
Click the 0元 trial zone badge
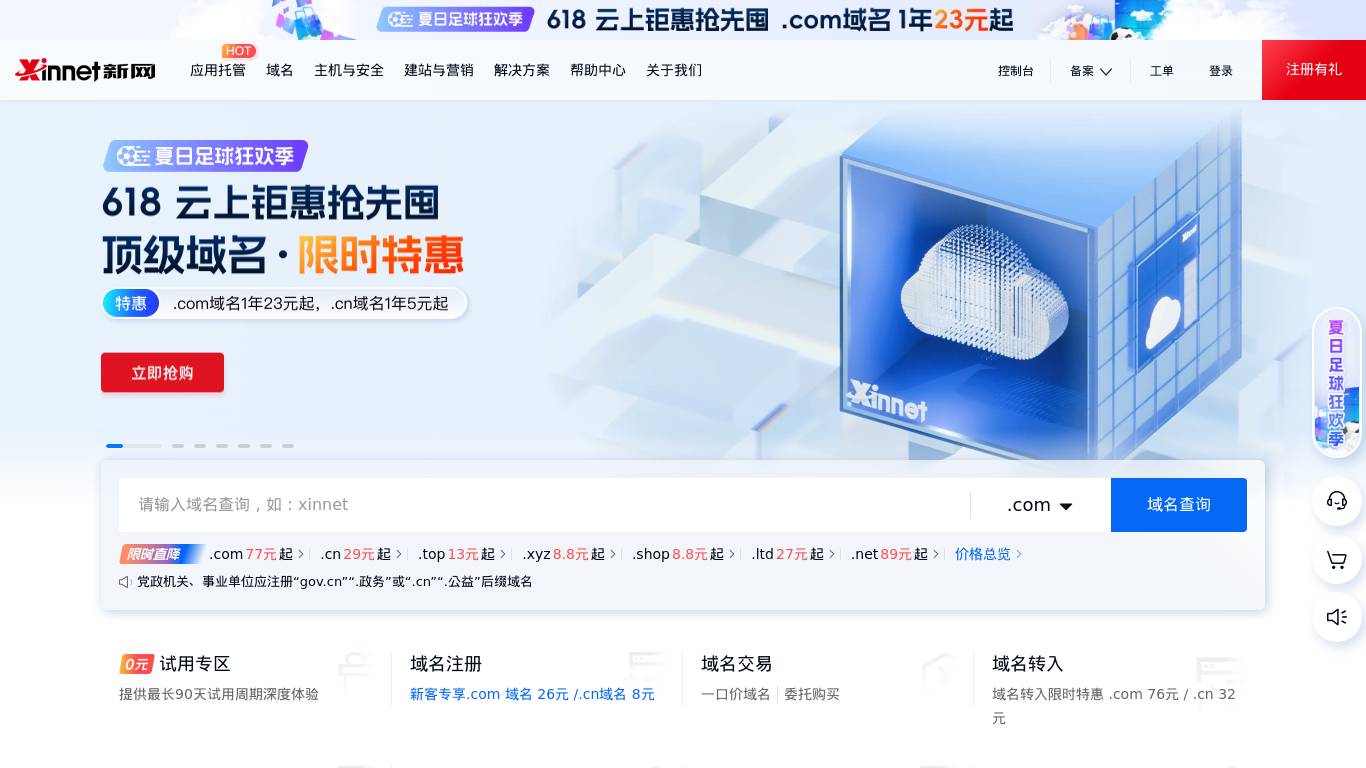(137, 664)
